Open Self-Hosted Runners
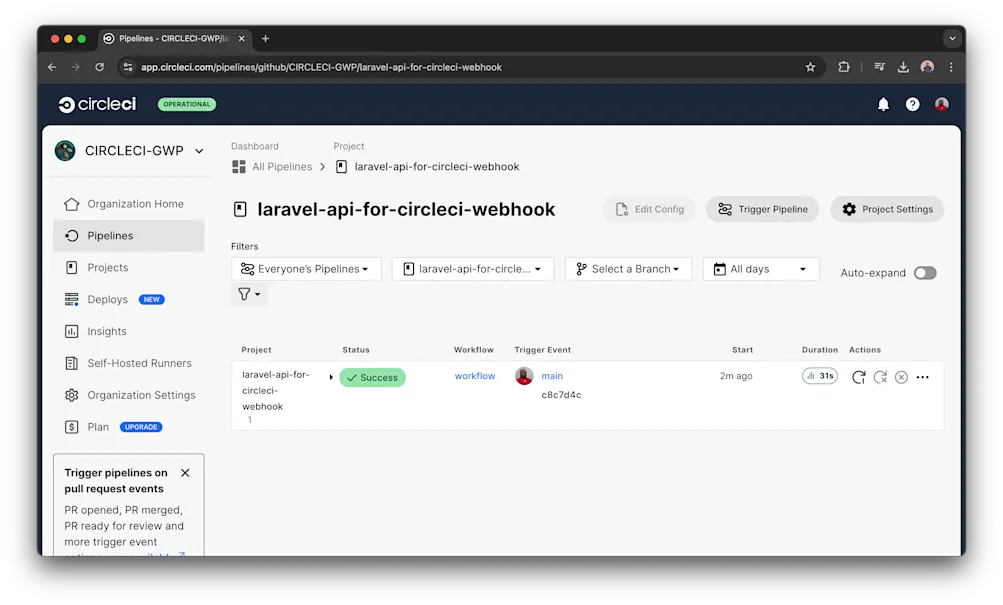Screen dimensions: 1003x605 pyautogui.click(x=129, y=363)
